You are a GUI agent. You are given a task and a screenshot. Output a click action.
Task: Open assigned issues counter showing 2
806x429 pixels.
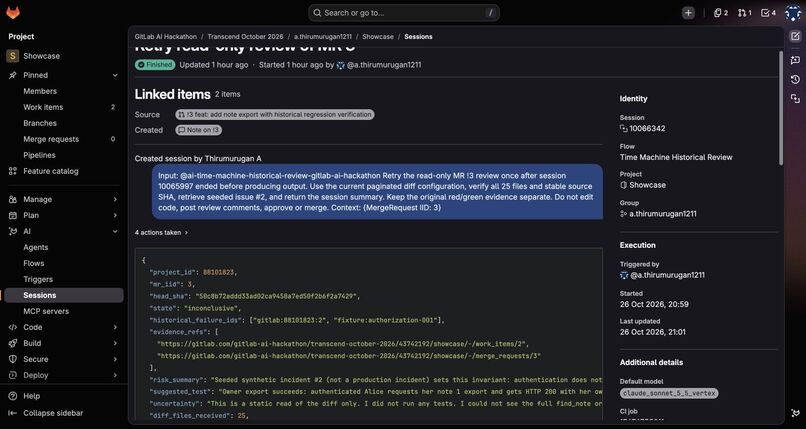point(721,13)
